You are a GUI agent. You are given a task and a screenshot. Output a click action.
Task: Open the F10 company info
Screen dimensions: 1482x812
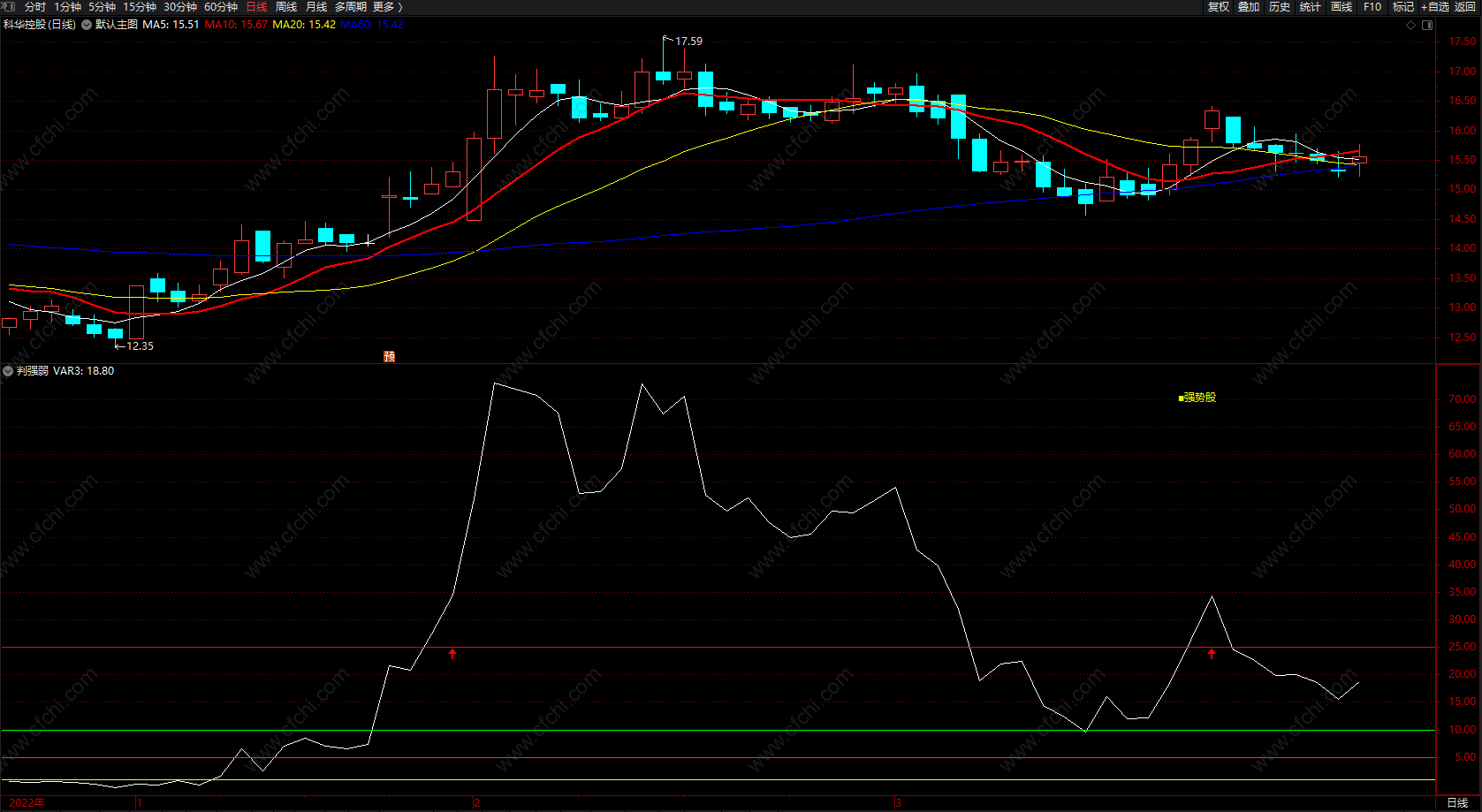click(1372, 7)
